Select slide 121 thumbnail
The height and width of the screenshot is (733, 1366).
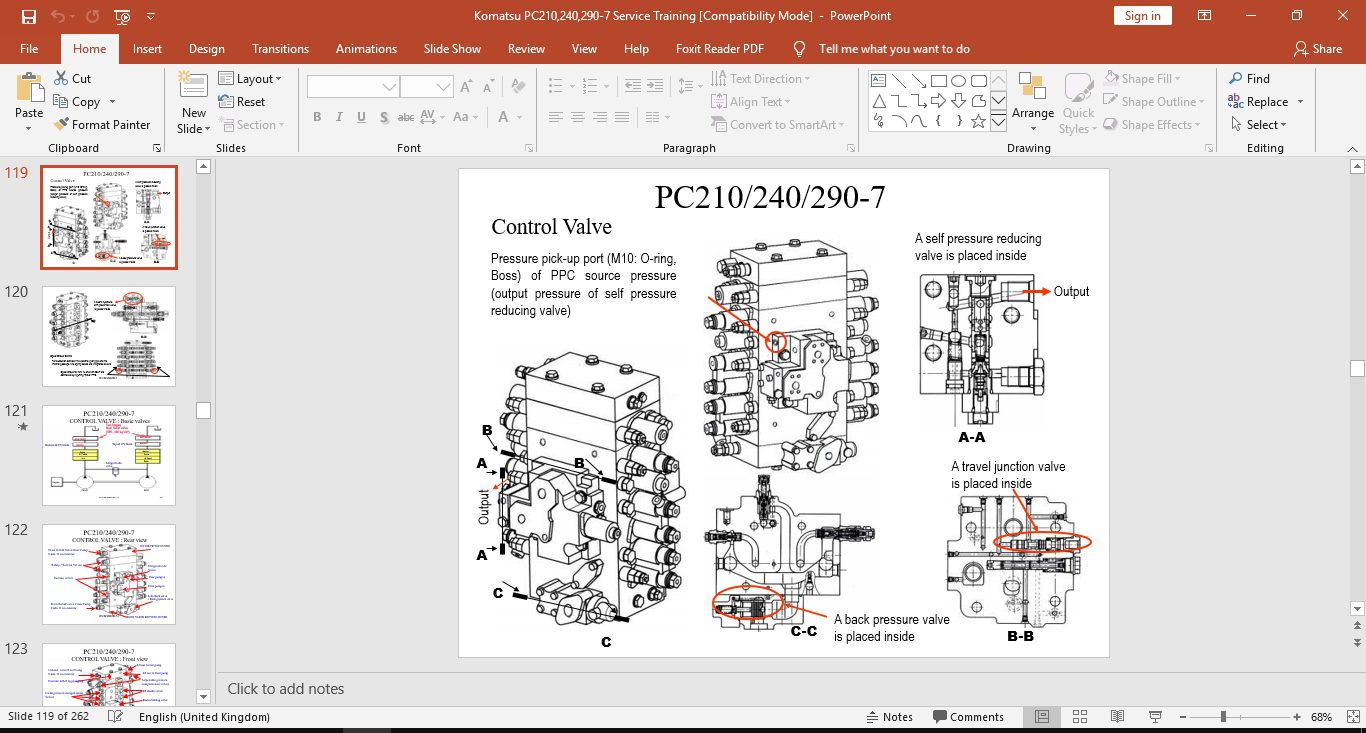(108, 455)
